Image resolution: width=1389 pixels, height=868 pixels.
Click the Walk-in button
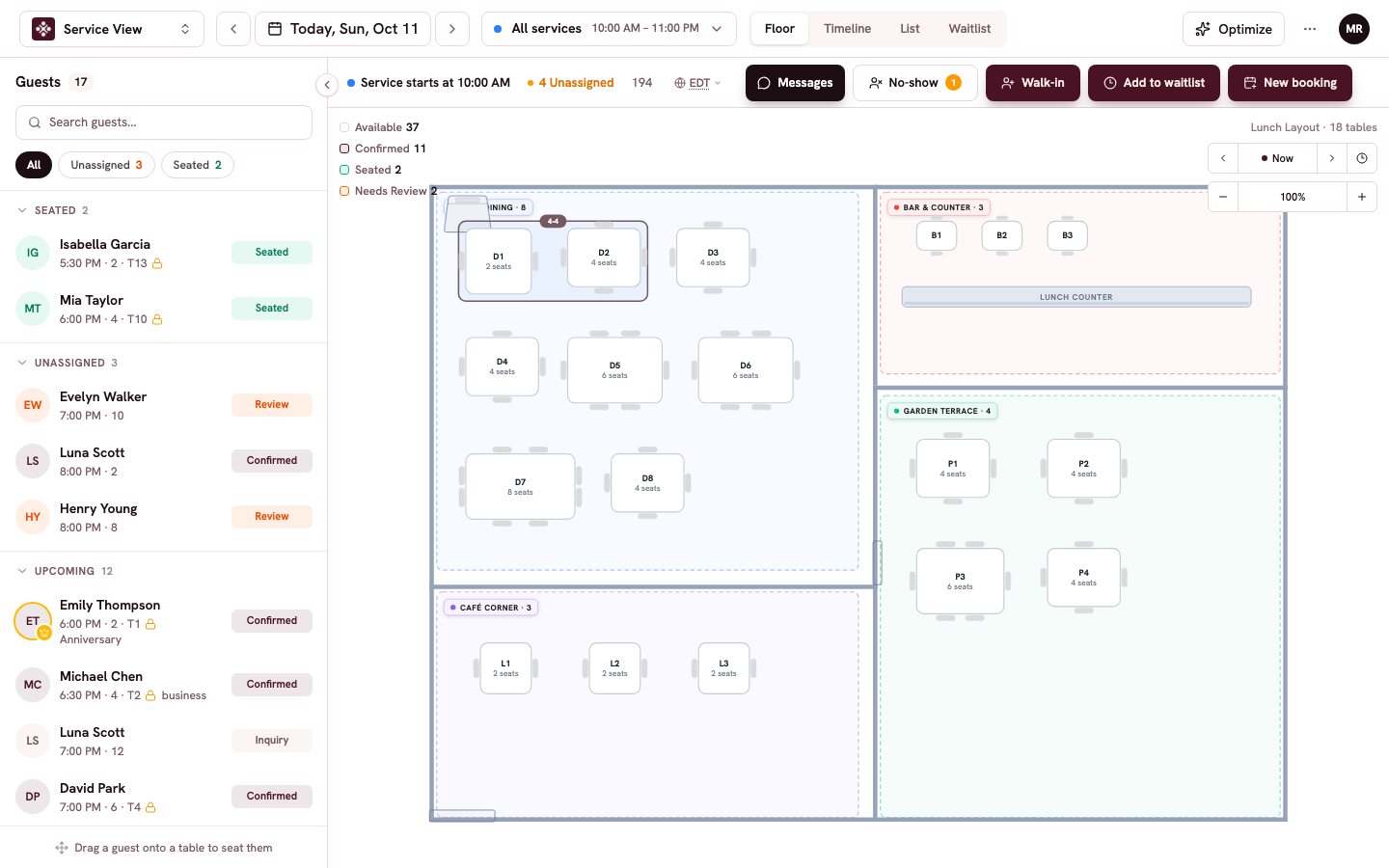1033,83
